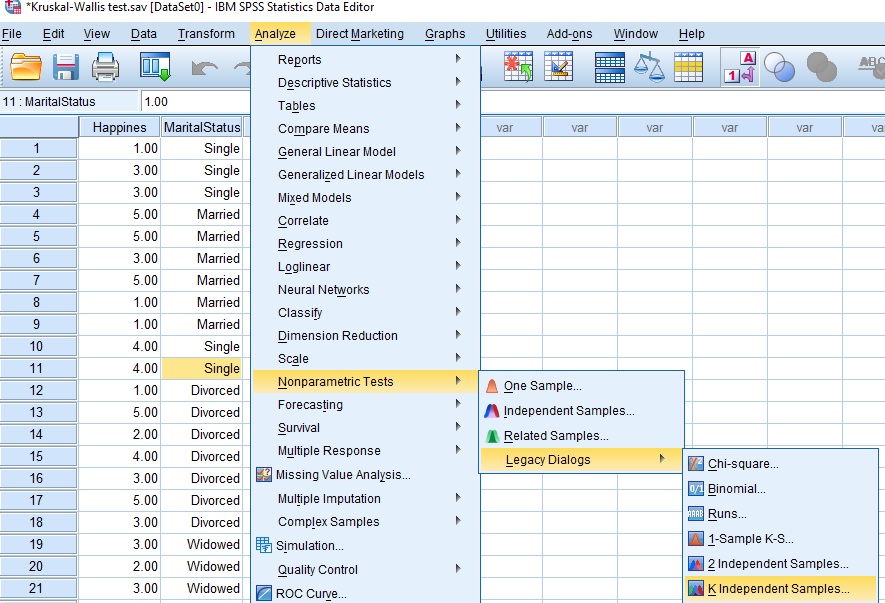This screenshot has height=603, width=885.
Task: Open the Split File tool
Action: click(608, 68)
